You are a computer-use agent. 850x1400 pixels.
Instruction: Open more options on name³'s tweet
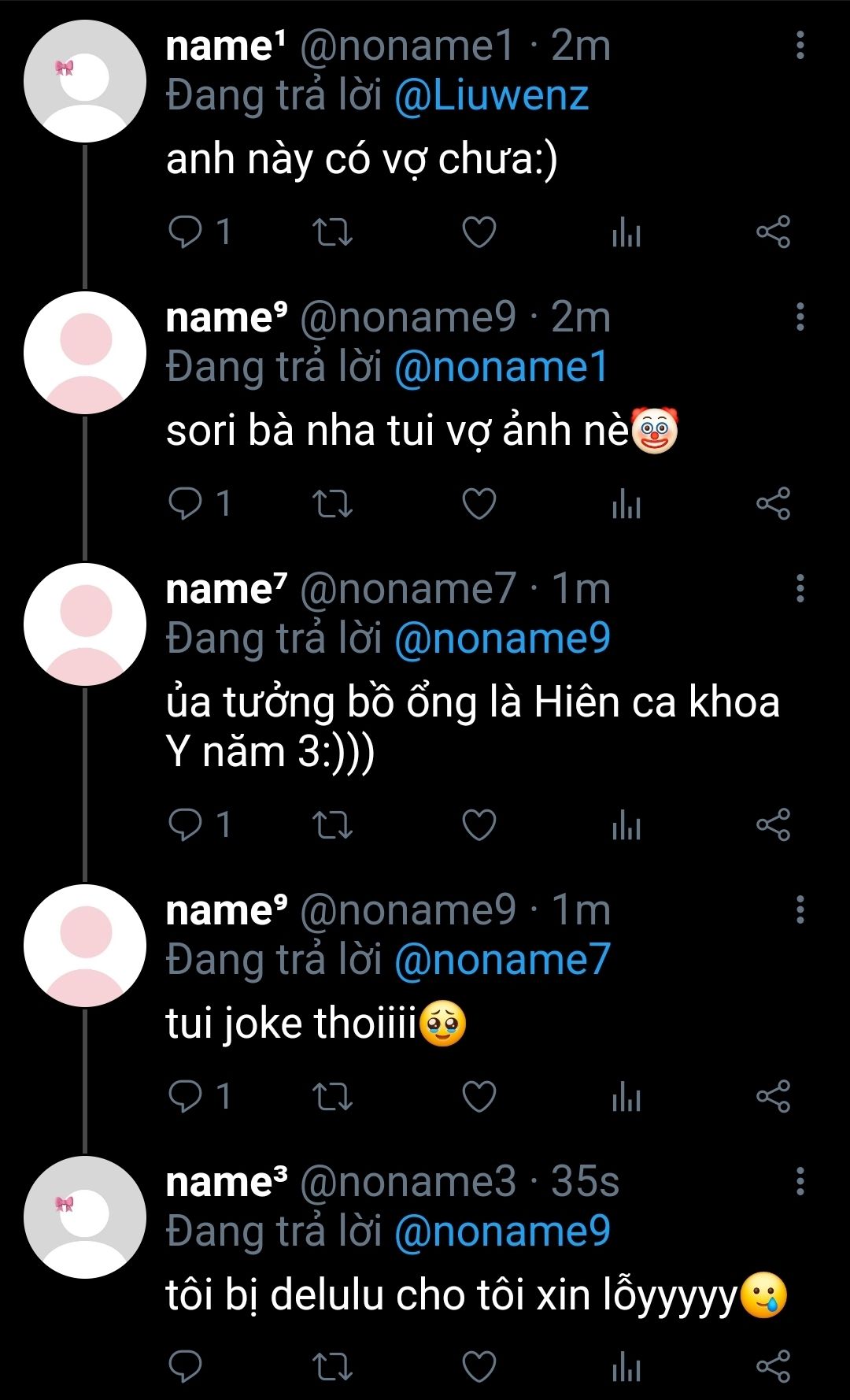click(800, 1181)
